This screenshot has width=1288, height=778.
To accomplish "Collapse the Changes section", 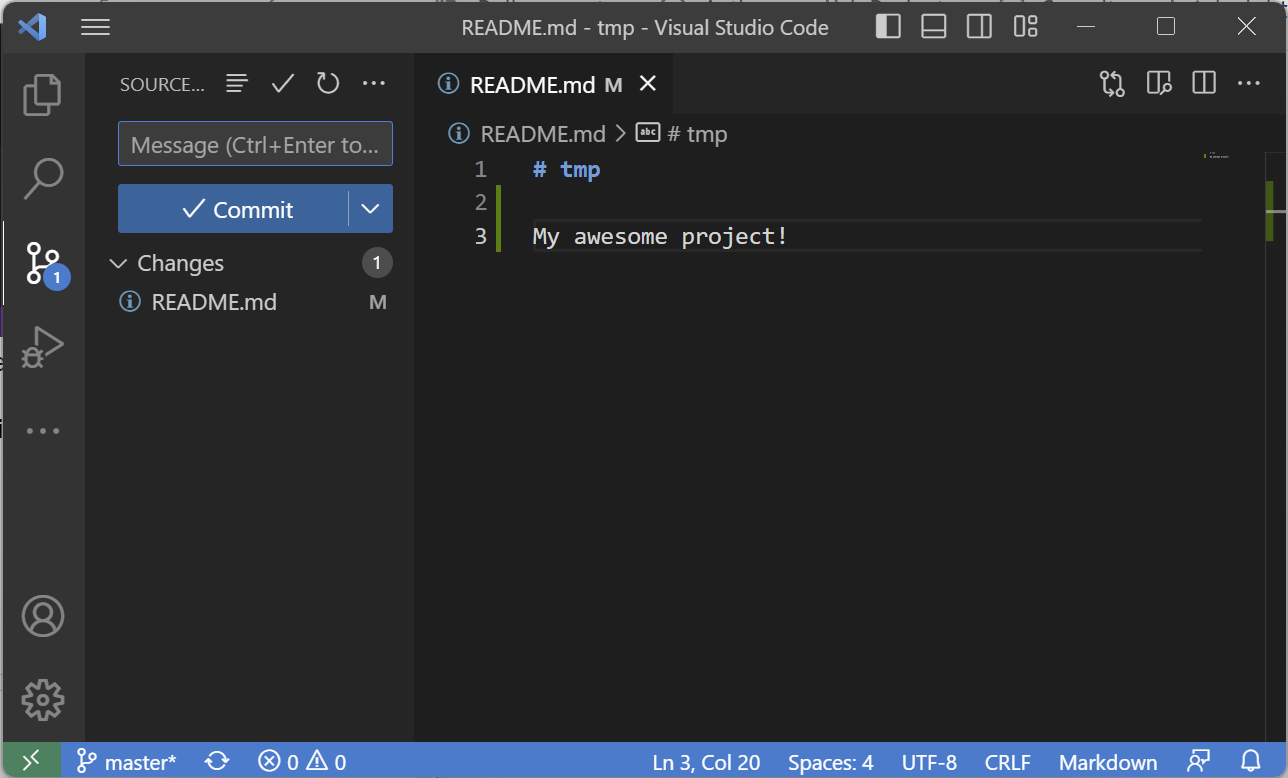I will pos(118,263).
